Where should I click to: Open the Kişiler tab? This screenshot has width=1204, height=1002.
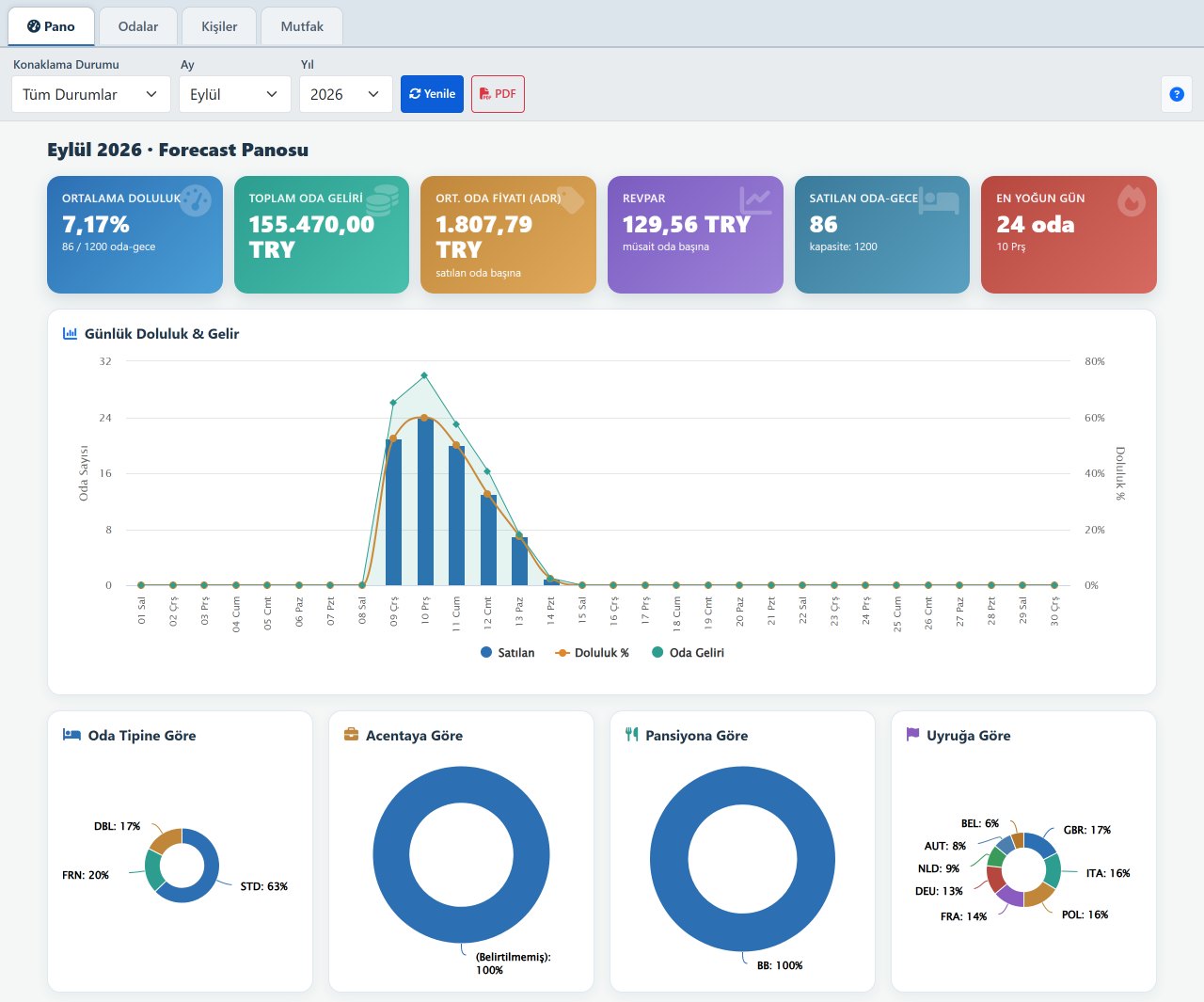[219, 26]
